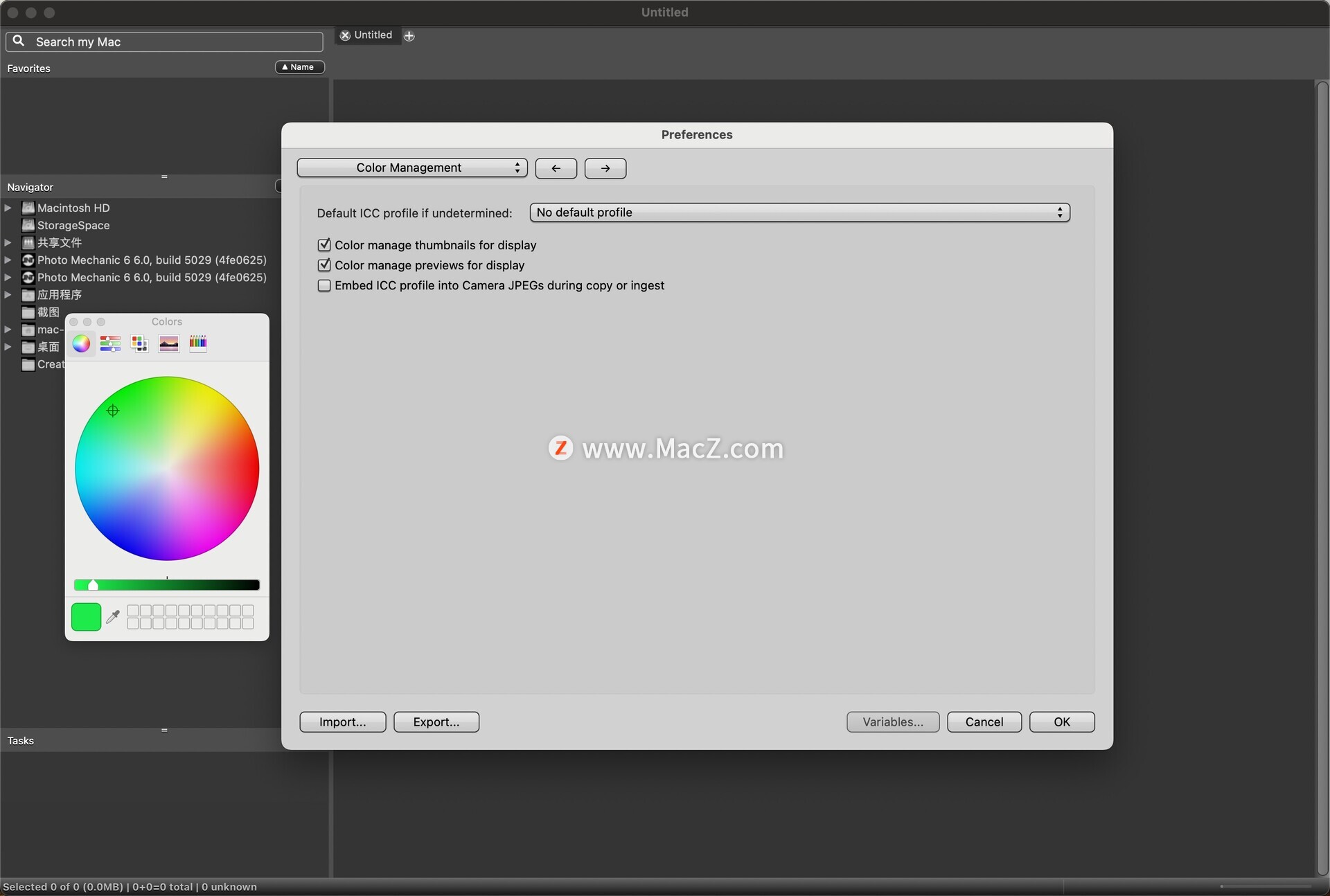Pick the eyedropper tool in Colors
Viewport: 1330px width, 896px height.
[113, 616]
